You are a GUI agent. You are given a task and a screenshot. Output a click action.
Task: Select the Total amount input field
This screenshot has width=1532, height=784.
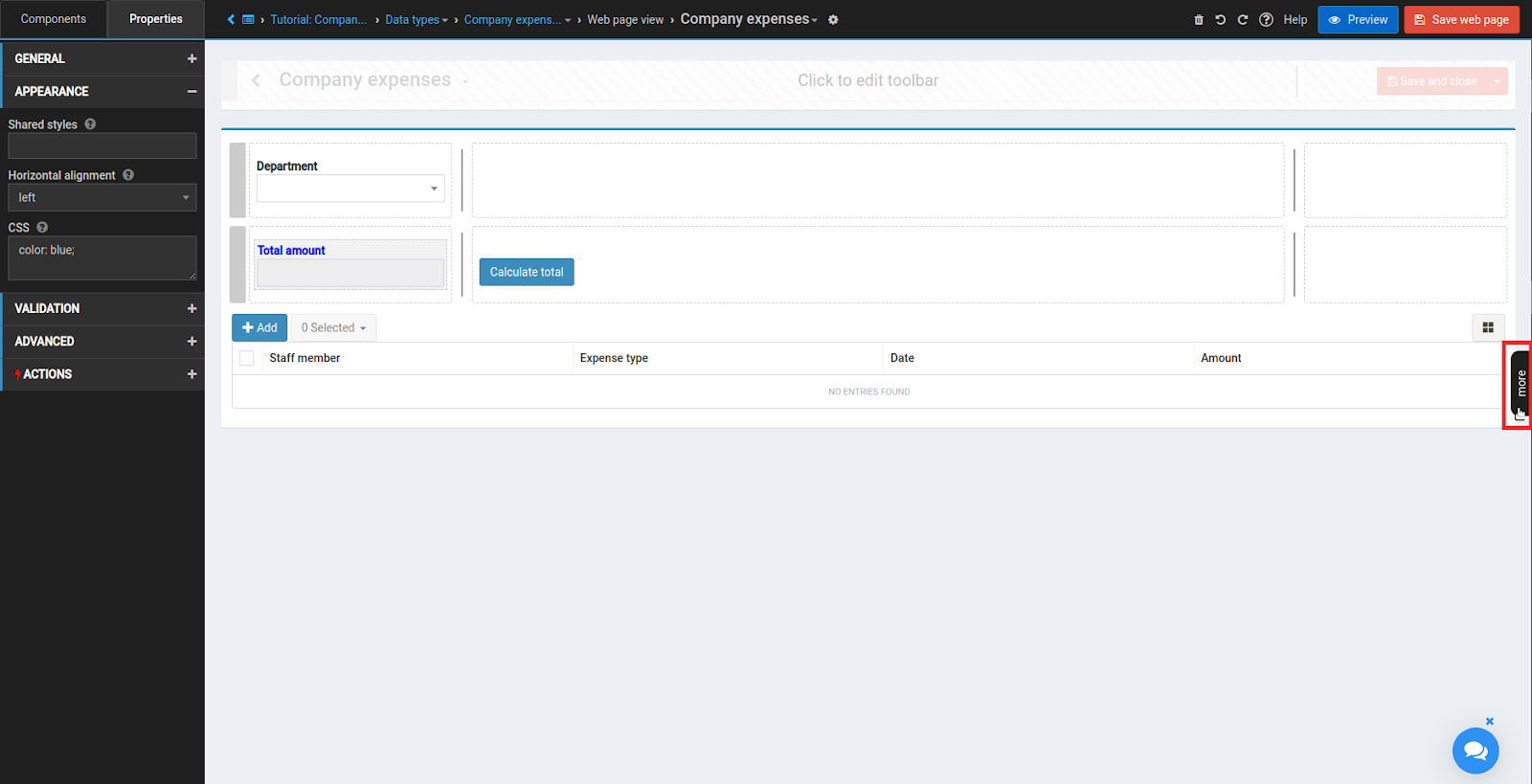[350, 273]
